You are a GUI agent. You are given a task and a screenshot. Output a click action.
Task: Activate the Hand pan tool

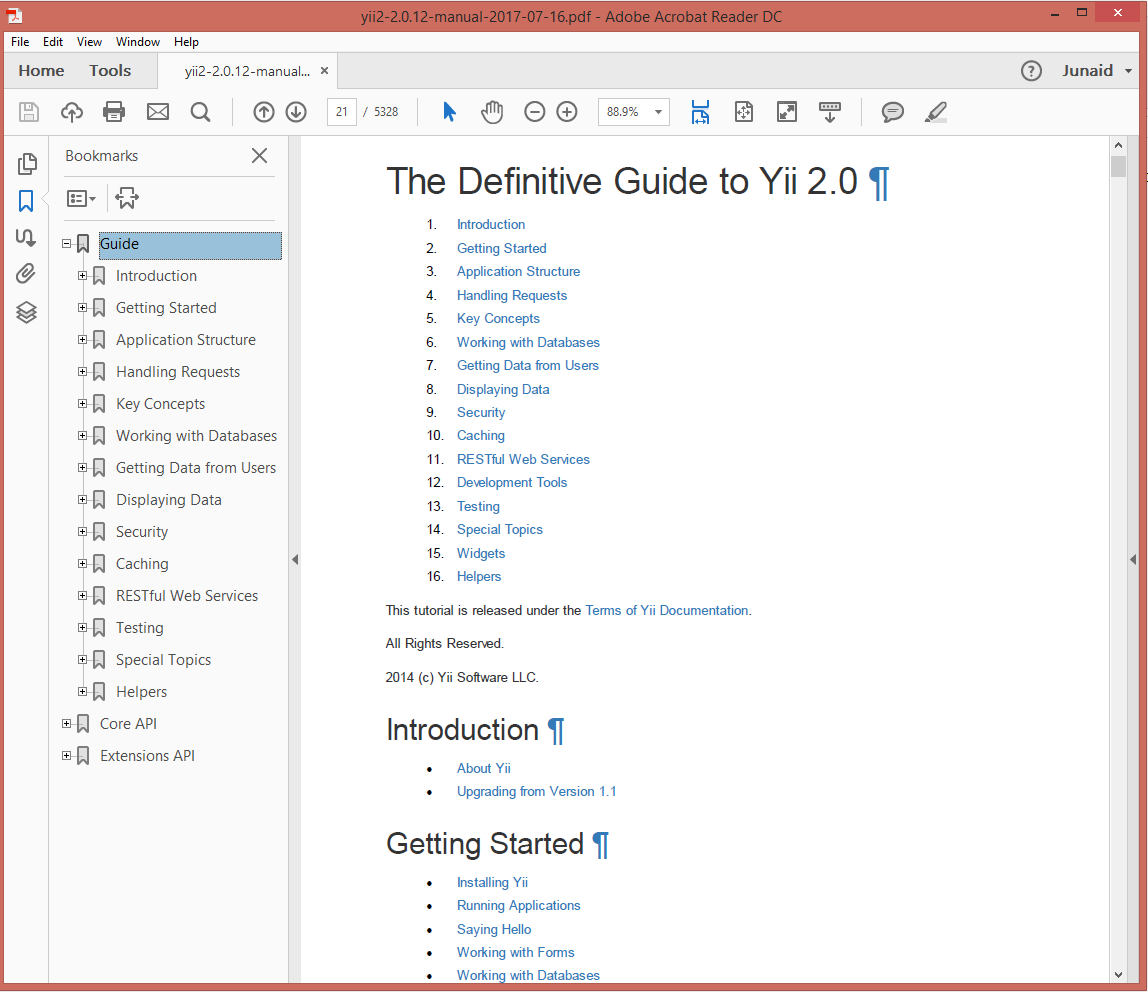pyautogui.click(x=492, y=112)
